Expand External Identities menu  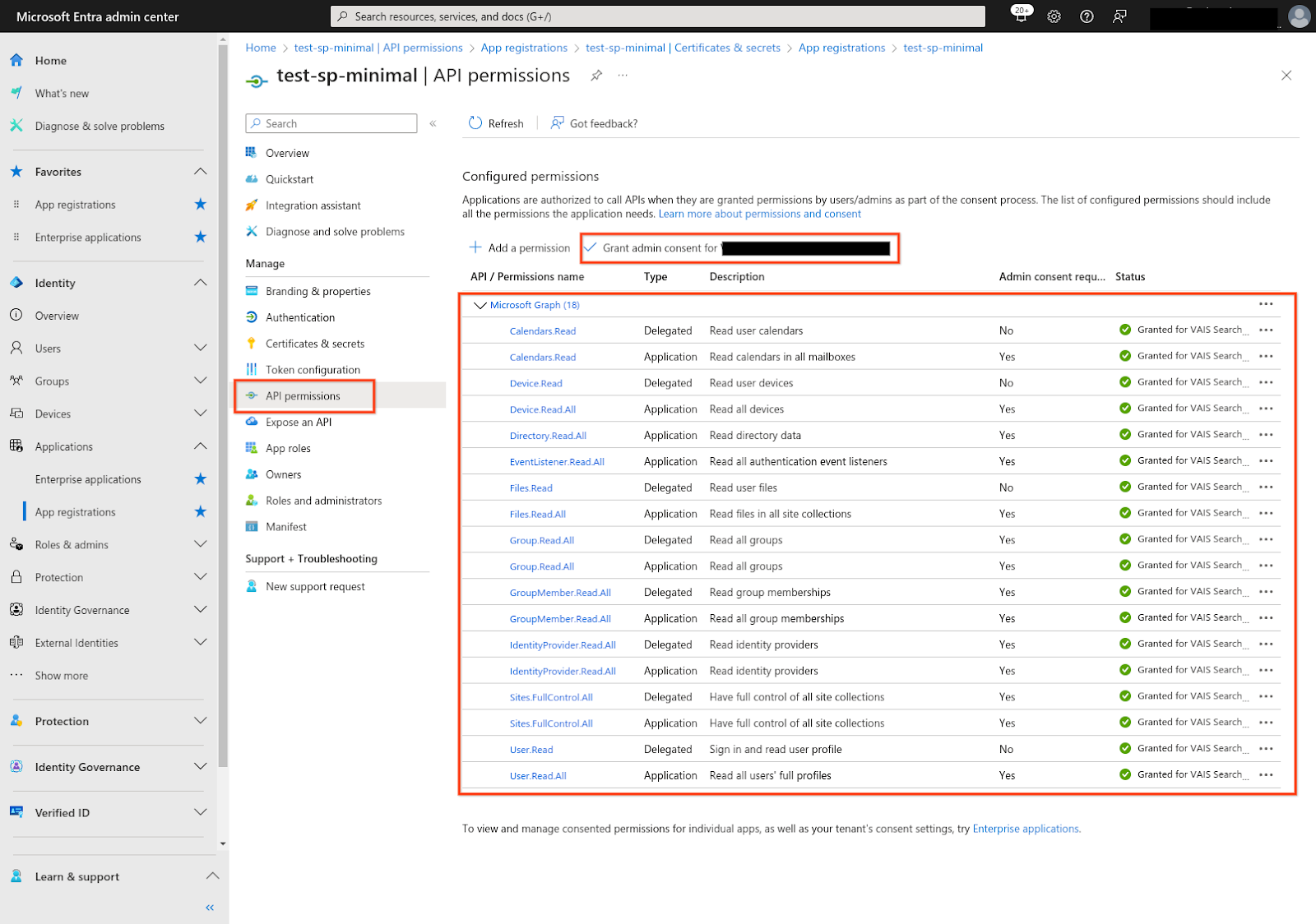(x=200, y=642)
